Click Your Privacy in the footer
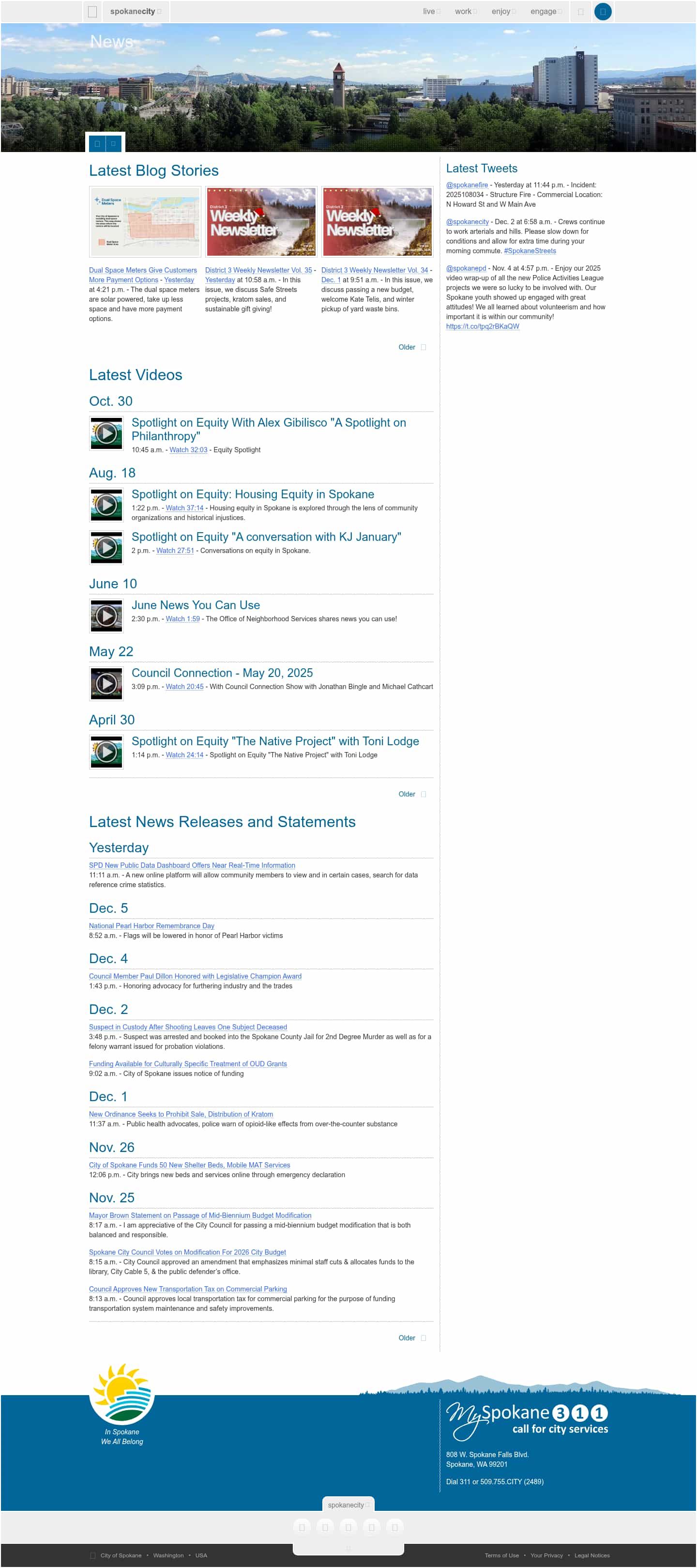This screenshot has width=697, height=1568. (x=546, y=1555)
